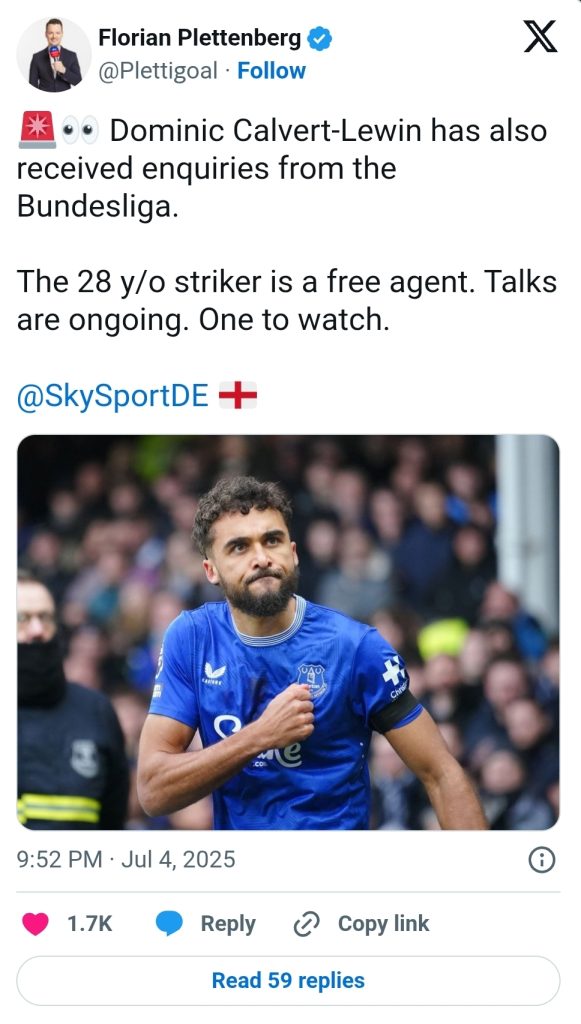Open the Florian Plettenberg name link
This screenshot has height=1024, width=581.
click(x=200, y=39)
